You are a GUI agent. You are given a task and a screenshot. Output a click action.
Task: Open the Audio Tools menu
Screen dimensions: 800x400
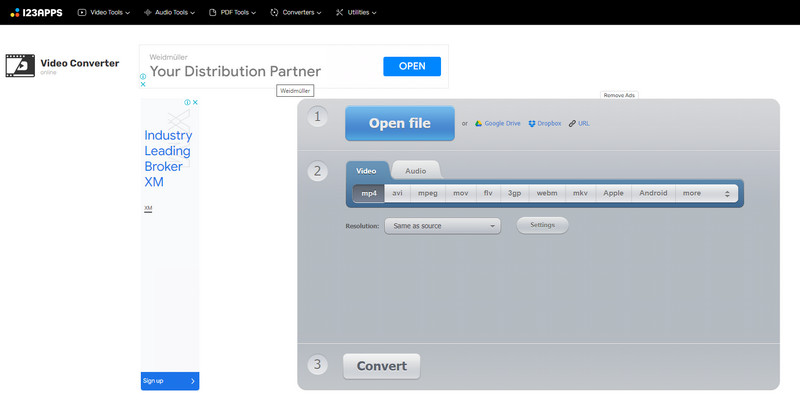[x=172, y=12]
